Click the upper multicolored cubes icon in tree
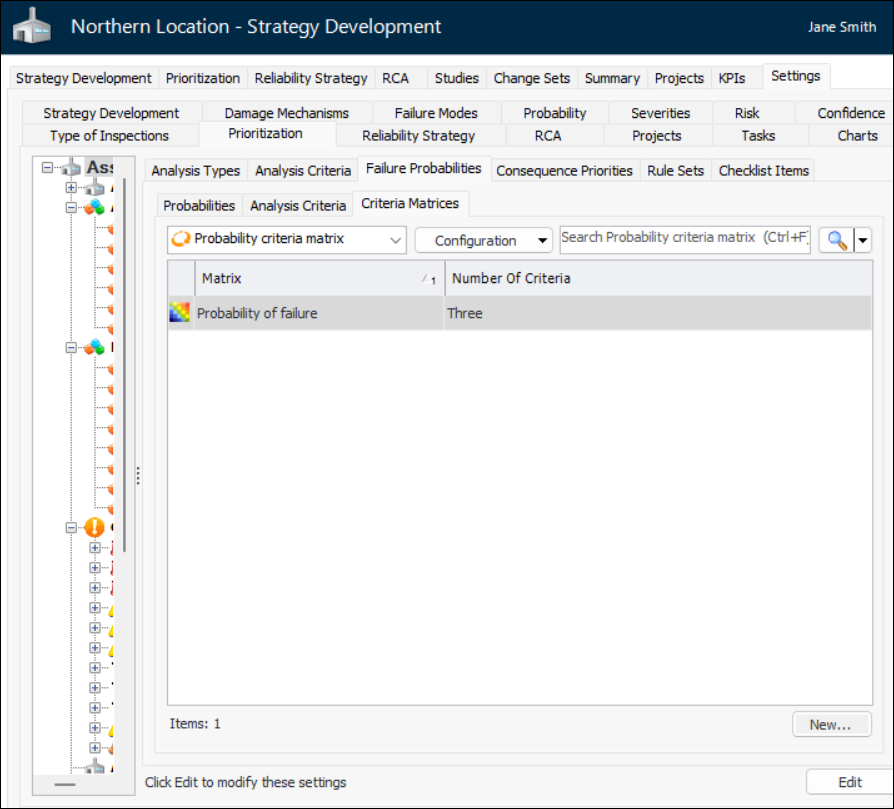Image resolution: width=894 pixels, height=809 pixels. point(94,208)
